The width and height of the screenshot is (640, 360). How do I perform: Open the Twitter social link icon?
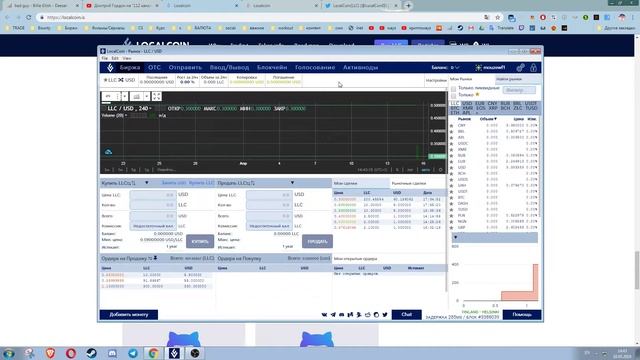(385, 315)
